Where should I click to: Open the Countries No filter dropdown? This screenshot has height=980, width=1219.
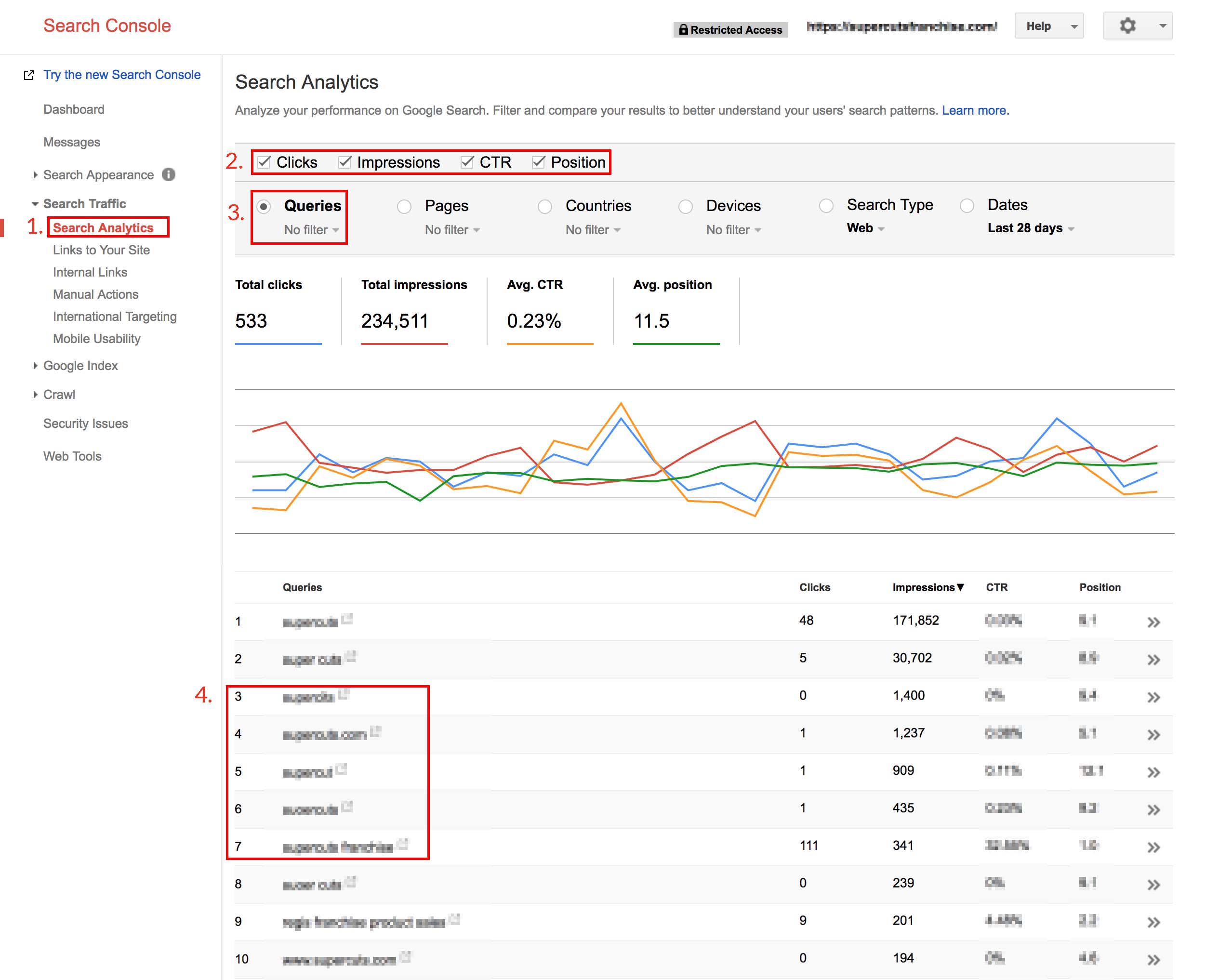[x=593, y=230]
